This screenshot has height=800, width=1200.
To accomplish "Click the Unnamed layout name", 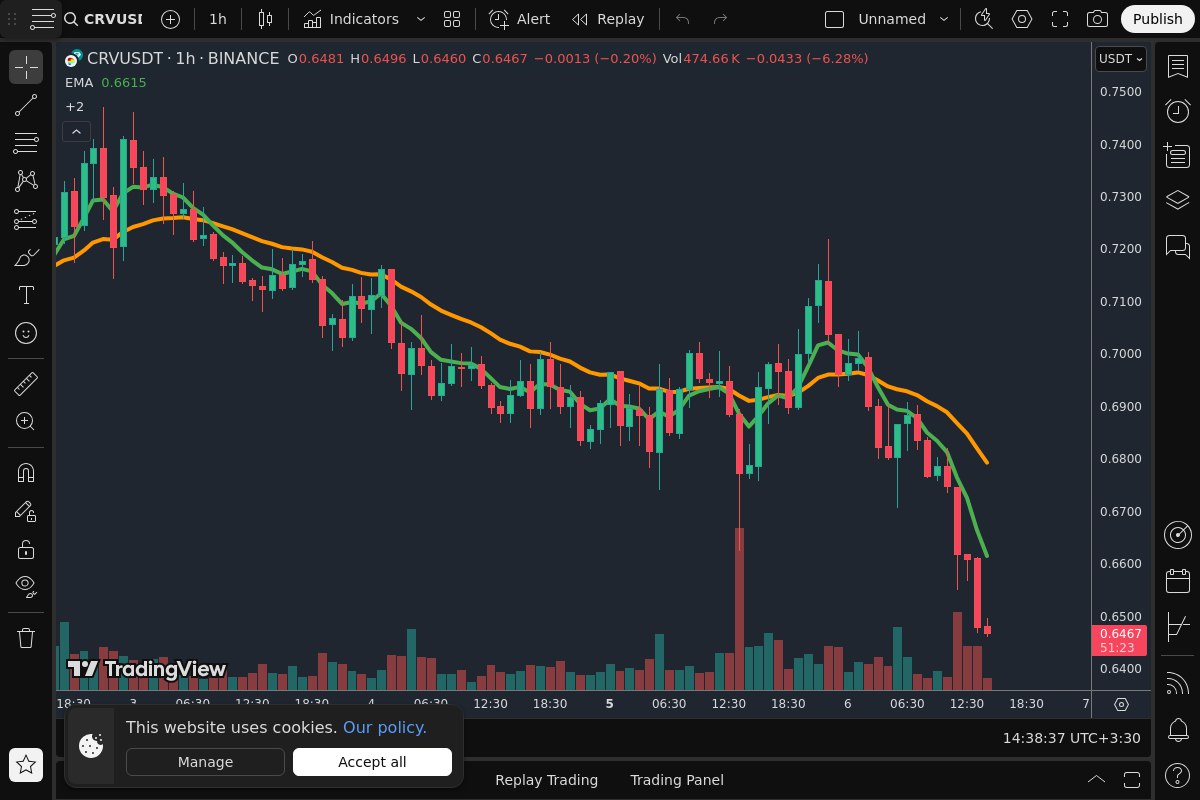I will click(x=892, y=19).
